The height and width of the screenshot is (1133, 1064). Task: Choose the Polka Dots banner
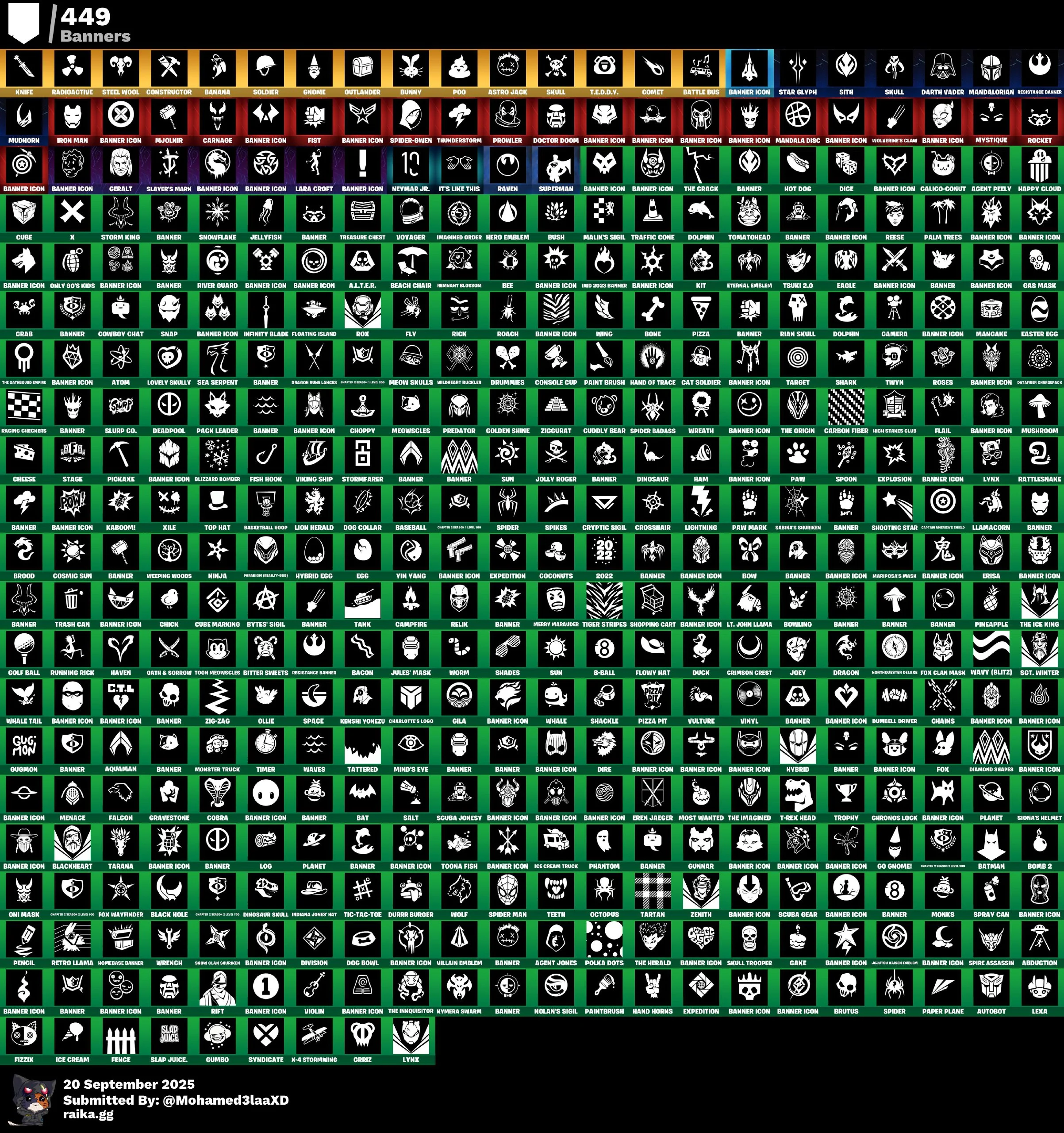[604, 939]
